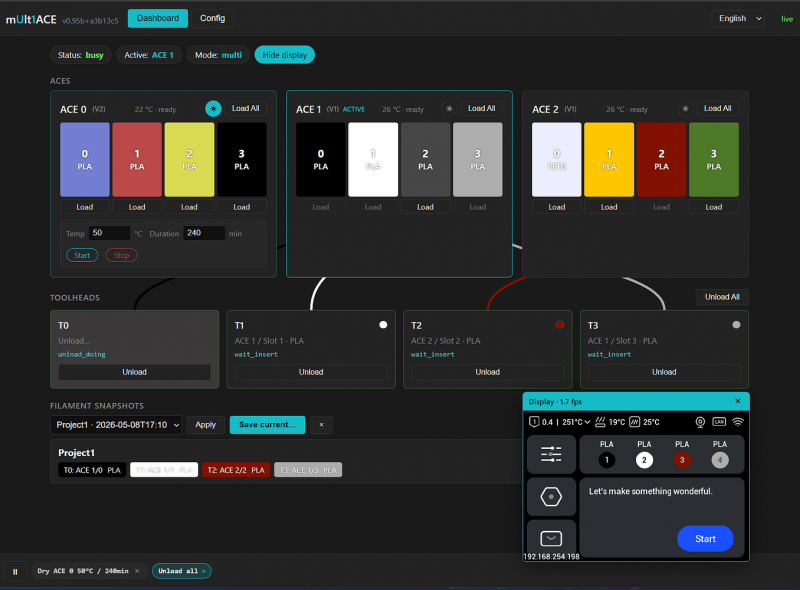Start drying on ACE 0
Viewport: 800px width, 590px height.
(x=82, y=255)
